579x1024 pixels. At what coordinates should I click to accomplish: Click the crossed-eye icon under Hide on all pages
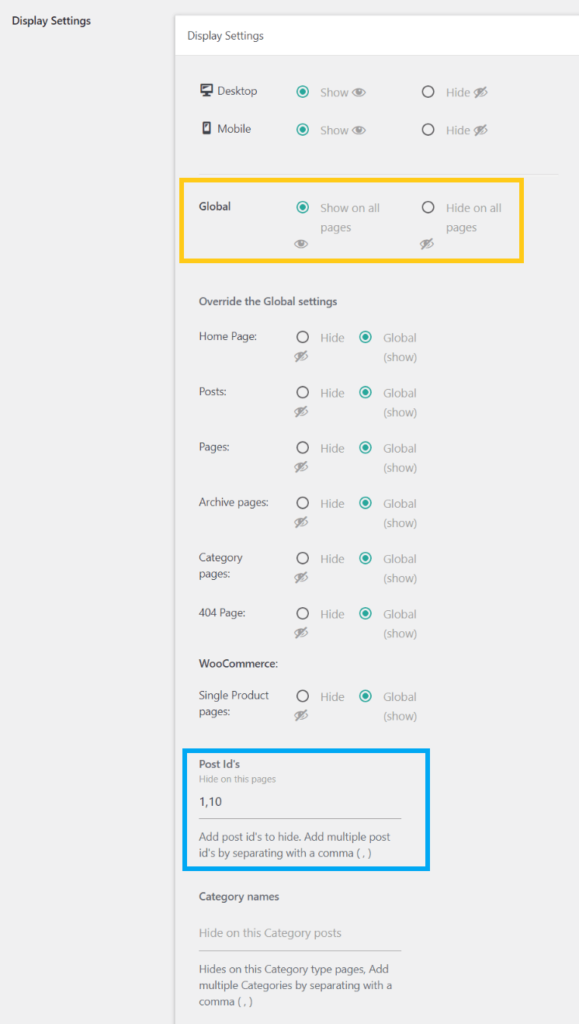click(x=427, y=244)
